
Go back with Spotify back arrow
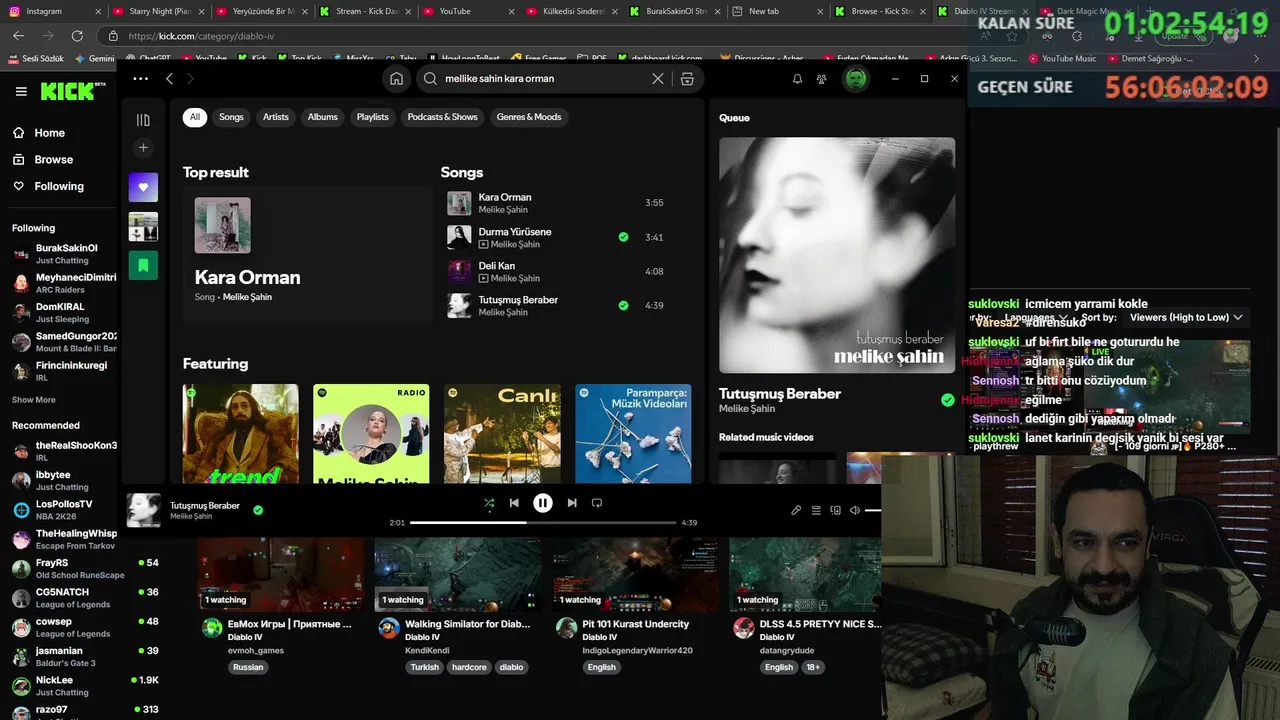tap(169, 79)
